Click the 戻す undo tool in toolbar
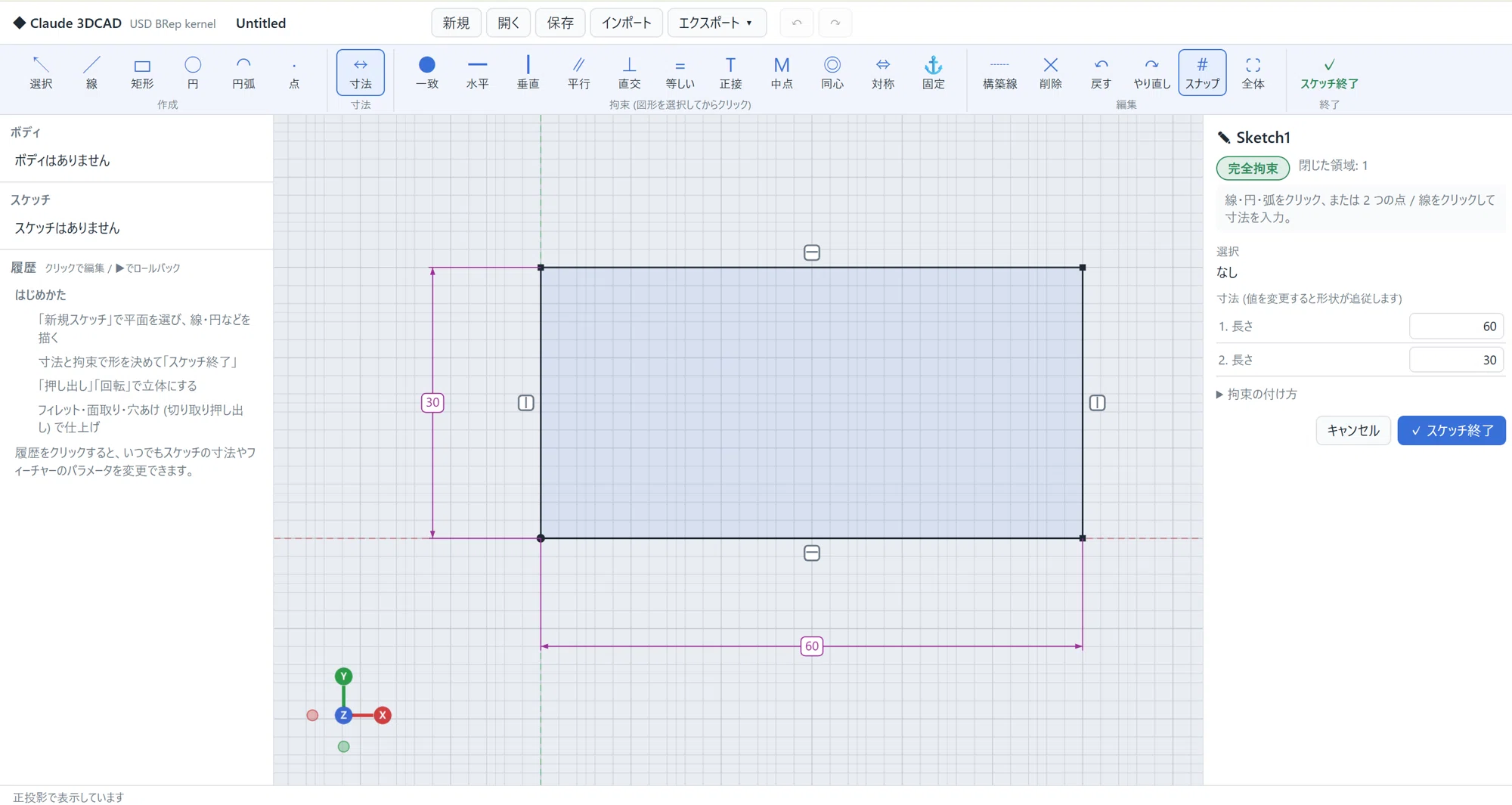The height and width of the screenshot is (805, 1512). pyautogui.click(x=1101, y=73)
